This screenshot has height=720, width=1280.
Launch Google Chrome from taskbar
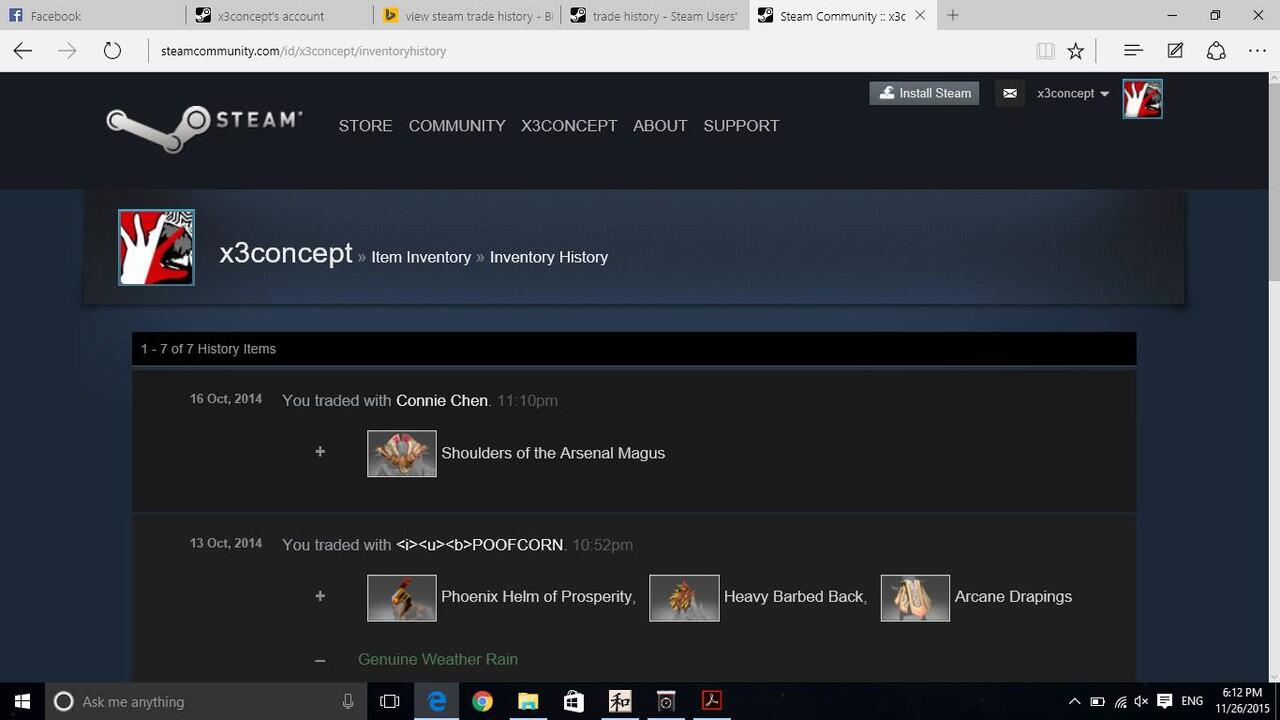tap(482, 701)
